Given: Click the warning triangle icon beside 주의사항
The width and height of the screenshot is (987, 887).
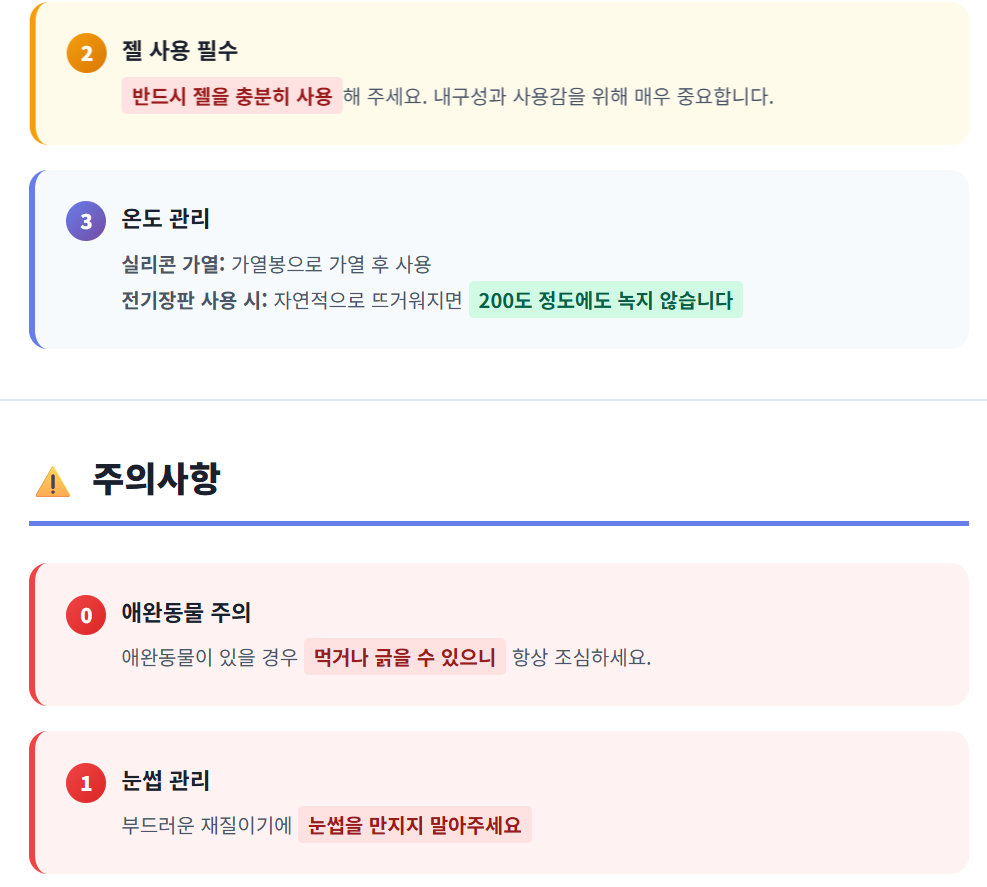Looking at the screenshot, I should (53, 482).
